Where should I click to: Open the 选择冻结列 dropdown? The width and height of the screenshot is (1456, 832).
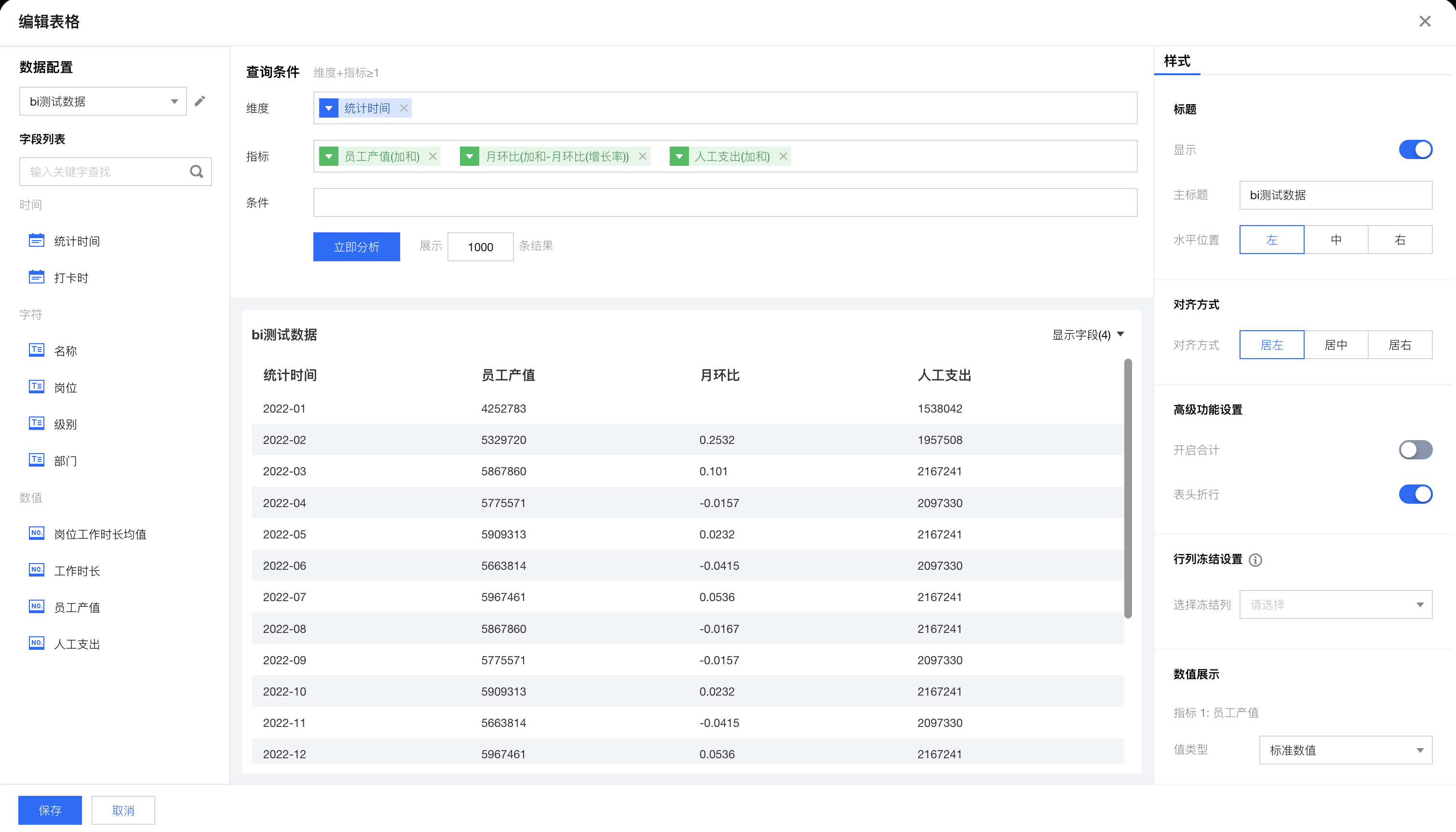click(x=1335, y=604)
